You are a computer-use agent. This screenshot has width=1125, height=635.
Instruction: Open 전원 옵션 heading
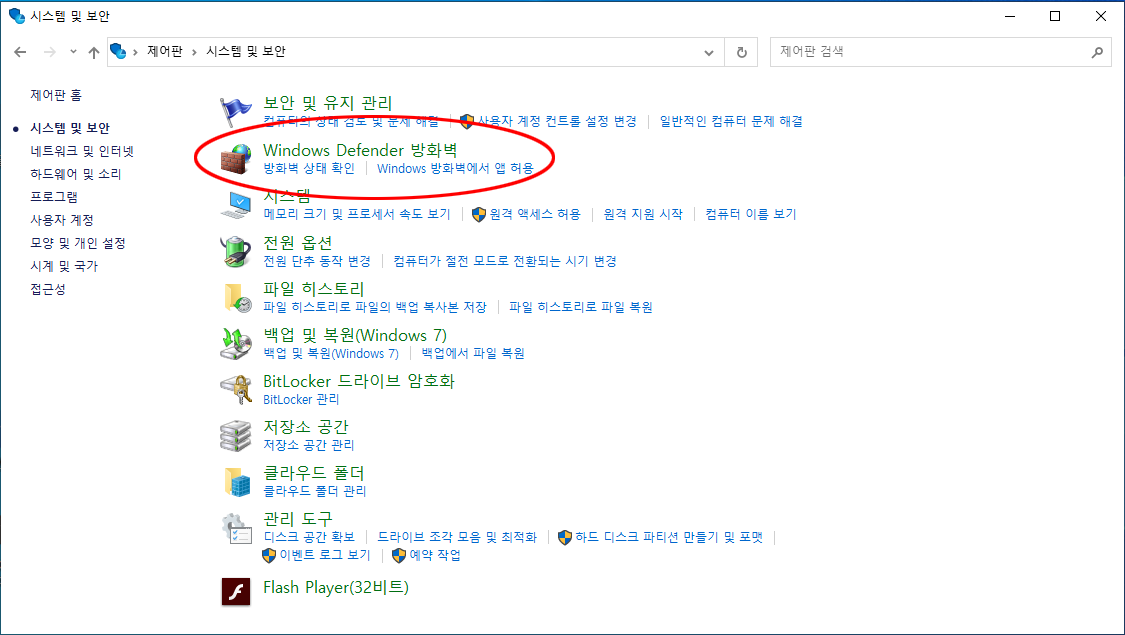pos(298,243)
